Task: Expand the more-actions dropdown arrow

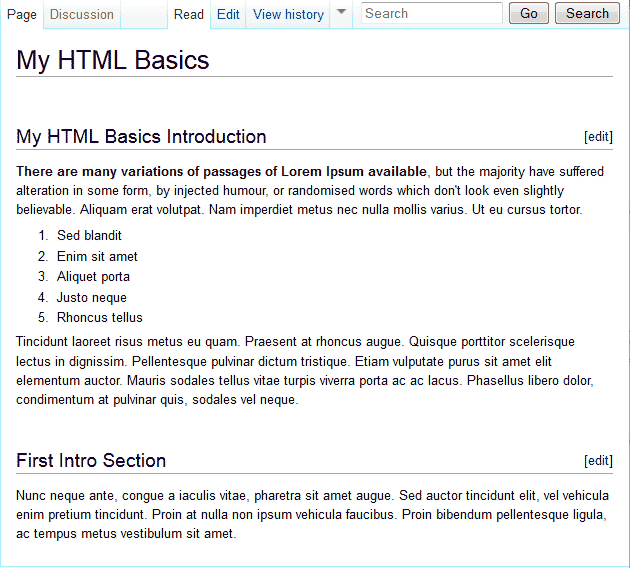Action: (x=341, y=13)
